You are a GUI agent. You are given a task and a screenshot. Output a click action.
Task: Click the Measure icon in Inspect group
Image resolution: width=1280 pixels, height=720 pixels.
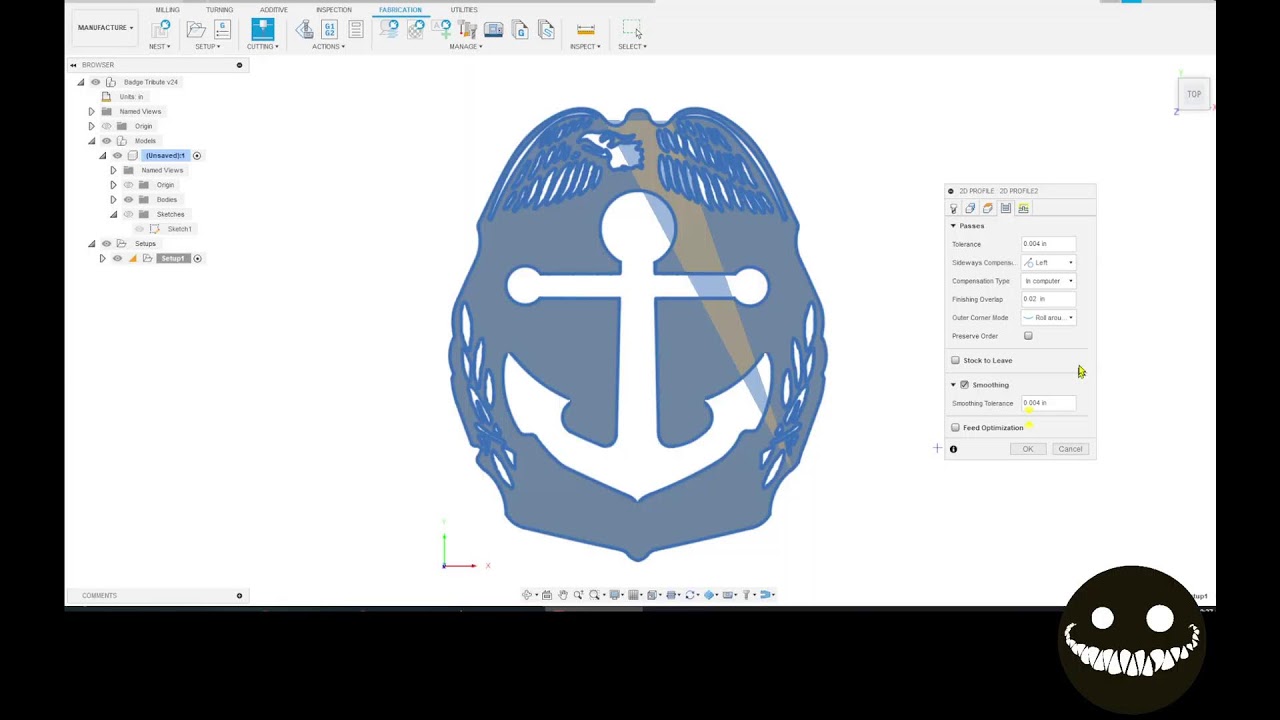[586, 30]
